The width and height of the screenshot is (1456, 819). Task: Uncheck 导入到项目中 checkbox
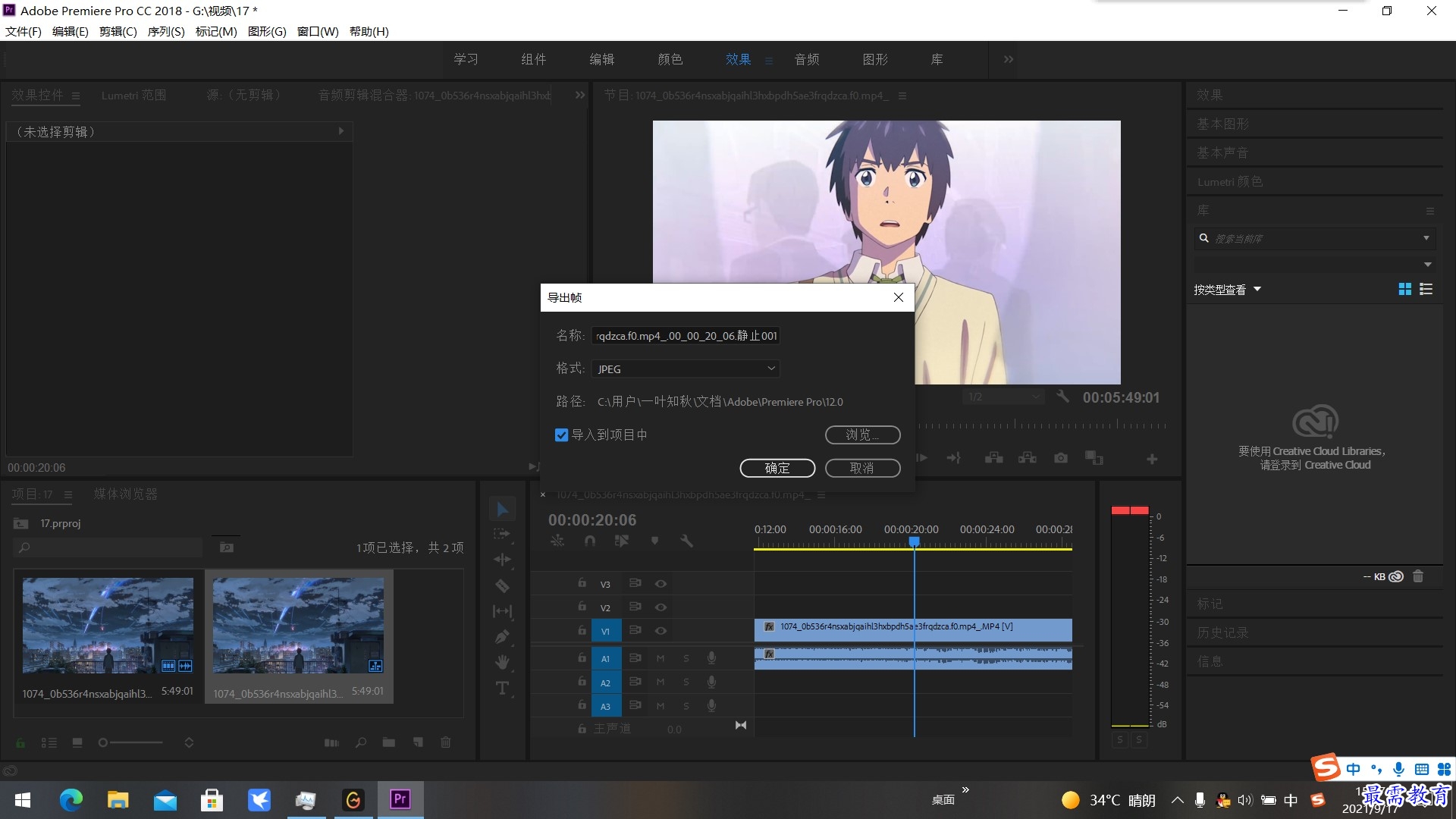(561, 435)
